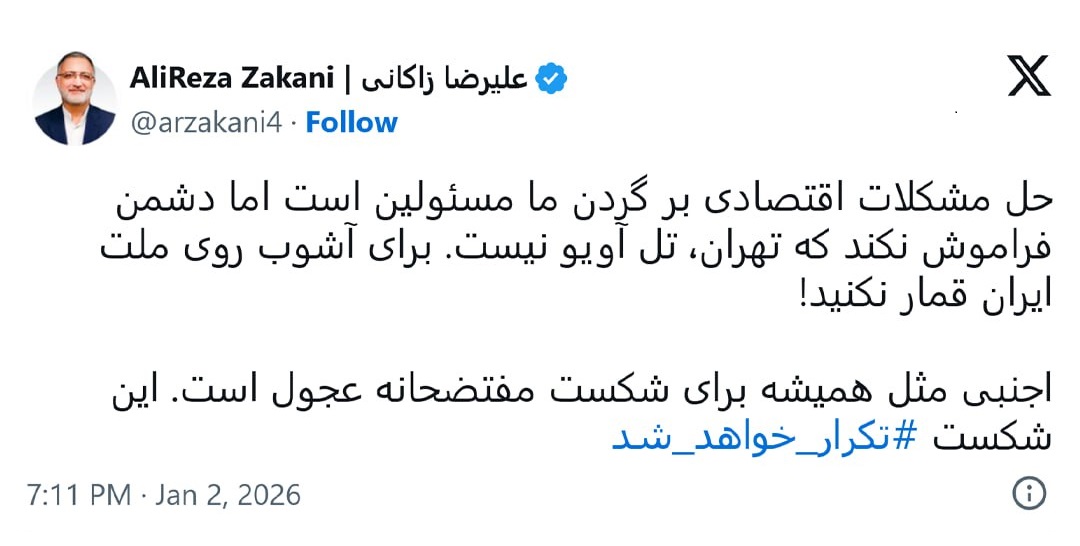Viewport: 1080px width, 546px height.
Task: Follow the @arzakani4 account
Action: pos(351,122)
